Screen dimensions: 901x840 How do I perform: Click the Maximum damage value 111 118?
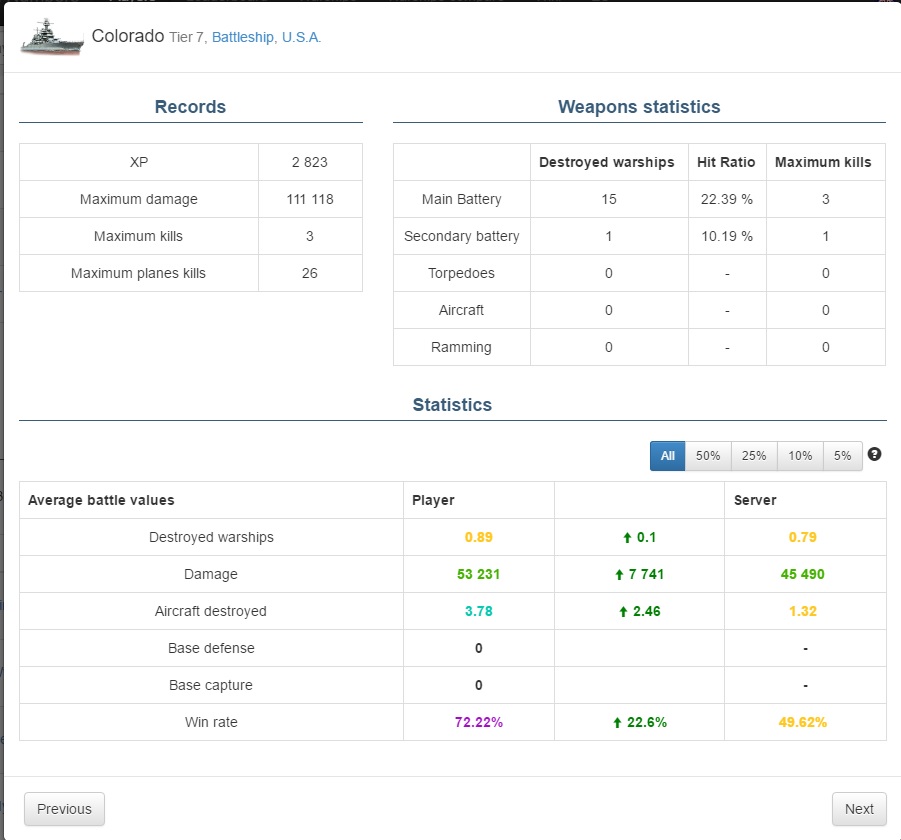coord(310,199)
